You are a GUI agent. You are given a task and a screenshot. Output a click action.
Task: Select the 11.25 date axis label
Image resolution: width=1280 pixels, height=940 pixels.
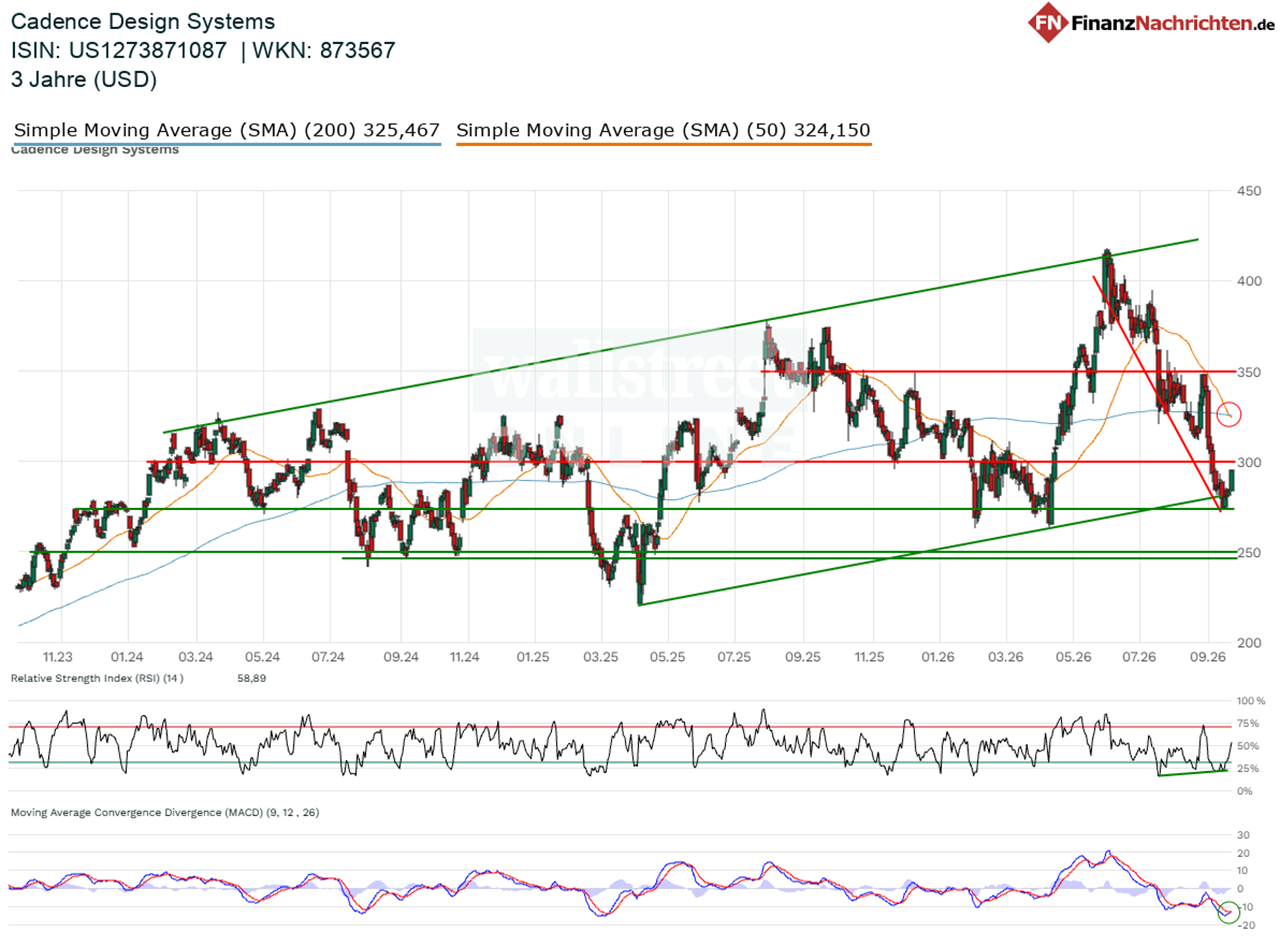pyautogui.click(x=870, y=657)
